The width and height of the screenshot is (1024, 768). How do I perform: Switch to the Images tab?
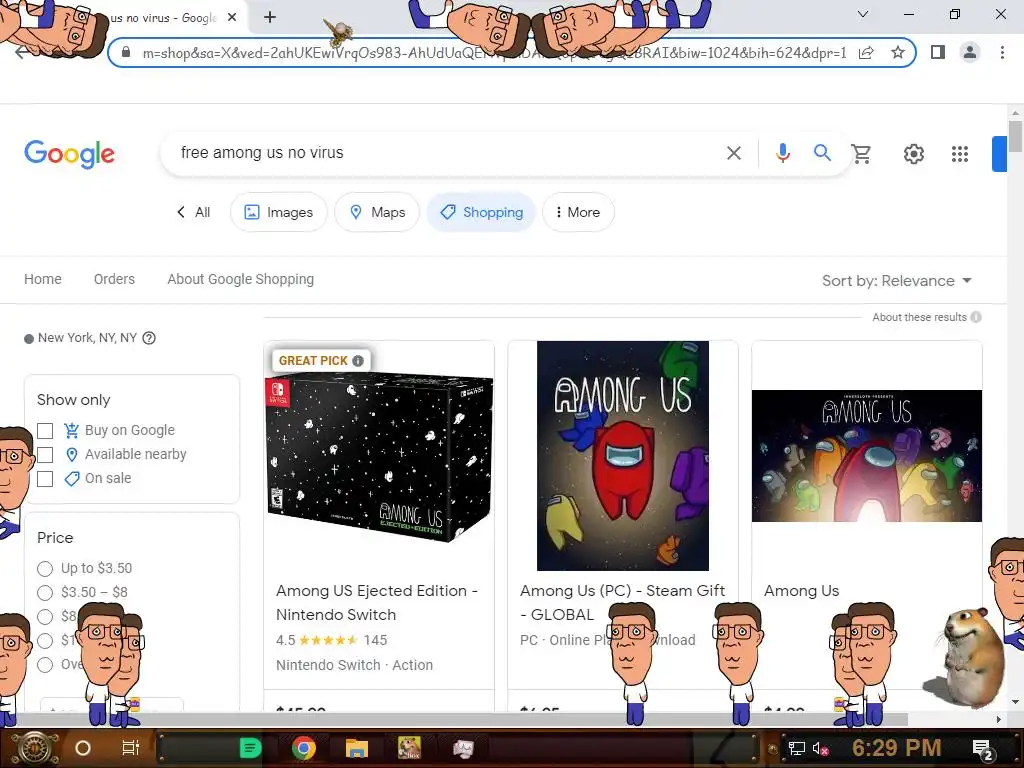tap(279, 212)
